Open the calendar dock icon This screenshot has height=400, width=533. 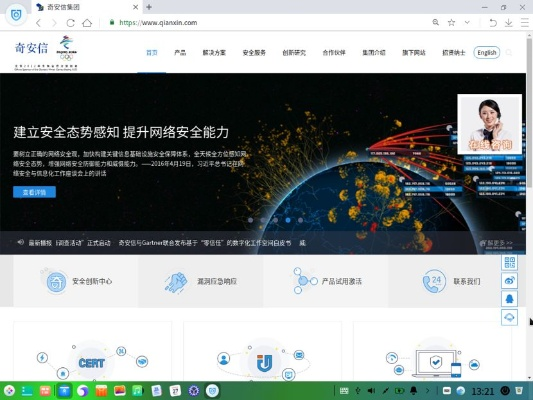pos(175,391)
